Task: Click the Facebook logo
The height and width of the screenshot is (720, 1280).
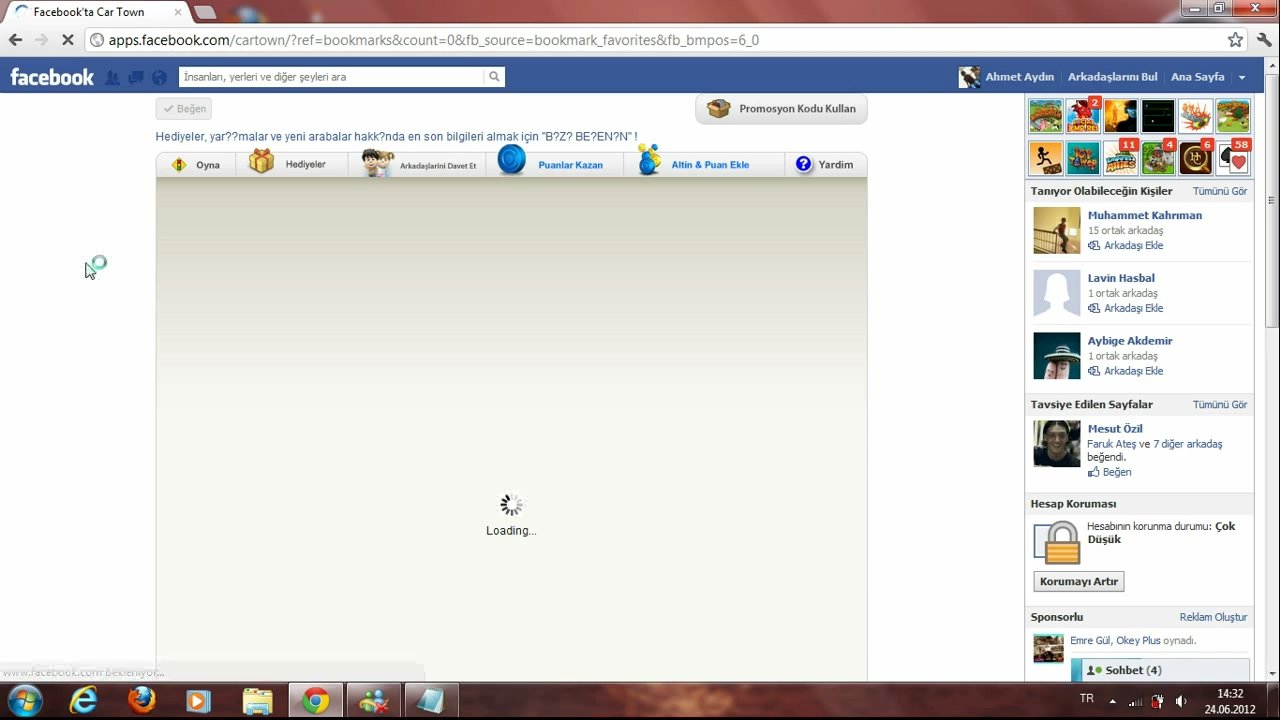Action: pyautogui.click(x=51, y=77)
